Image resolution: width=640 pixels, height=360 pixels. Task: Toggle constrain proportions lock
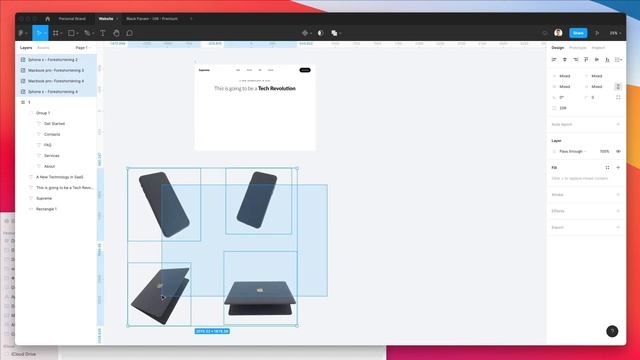click(x=618, y=87)
